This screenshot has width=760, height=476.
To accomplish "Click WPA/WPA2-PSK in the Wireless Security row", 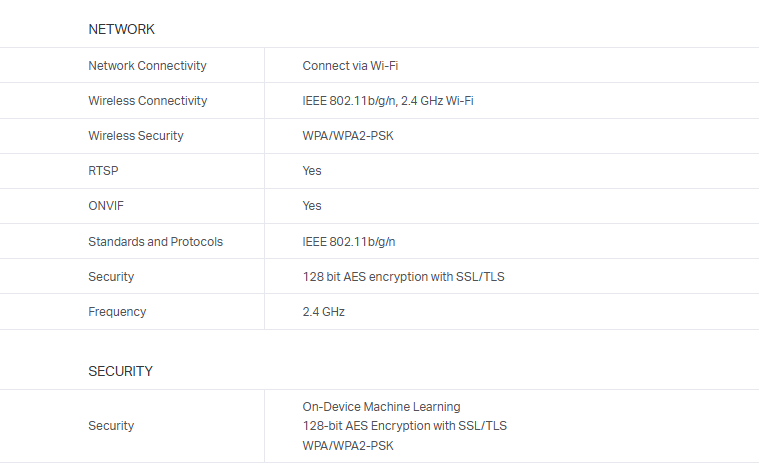I will coord(349,136).
